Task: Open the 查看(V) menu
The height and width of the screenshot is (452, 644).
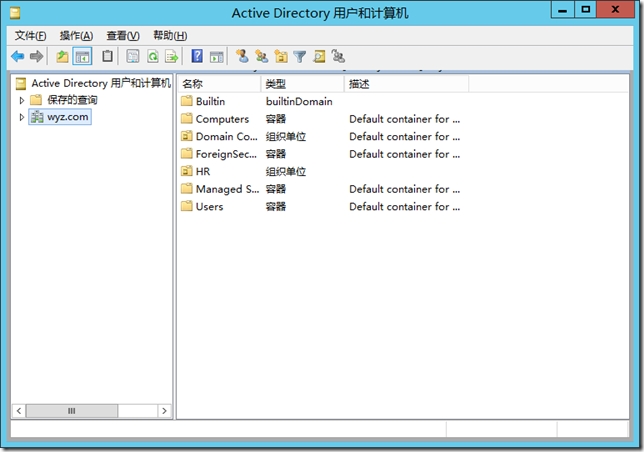Action: (x=123, y=36)
